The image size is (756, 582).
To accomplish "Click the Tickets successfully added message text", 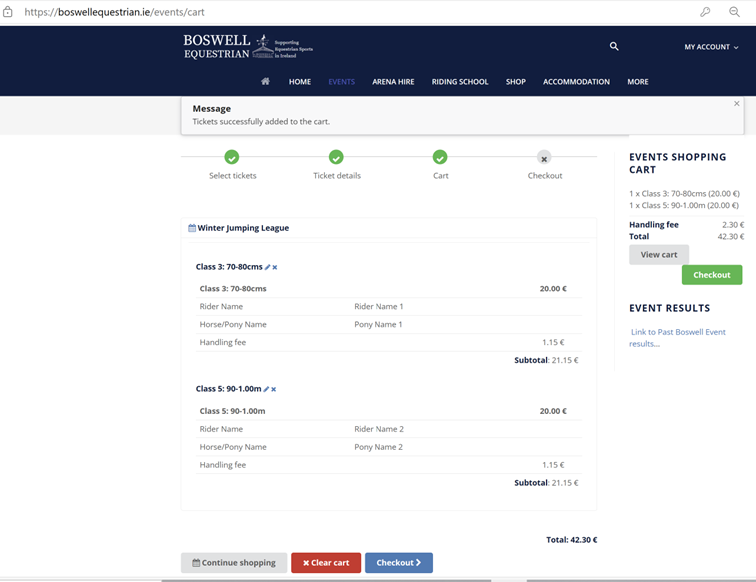I will click(261, 122).
